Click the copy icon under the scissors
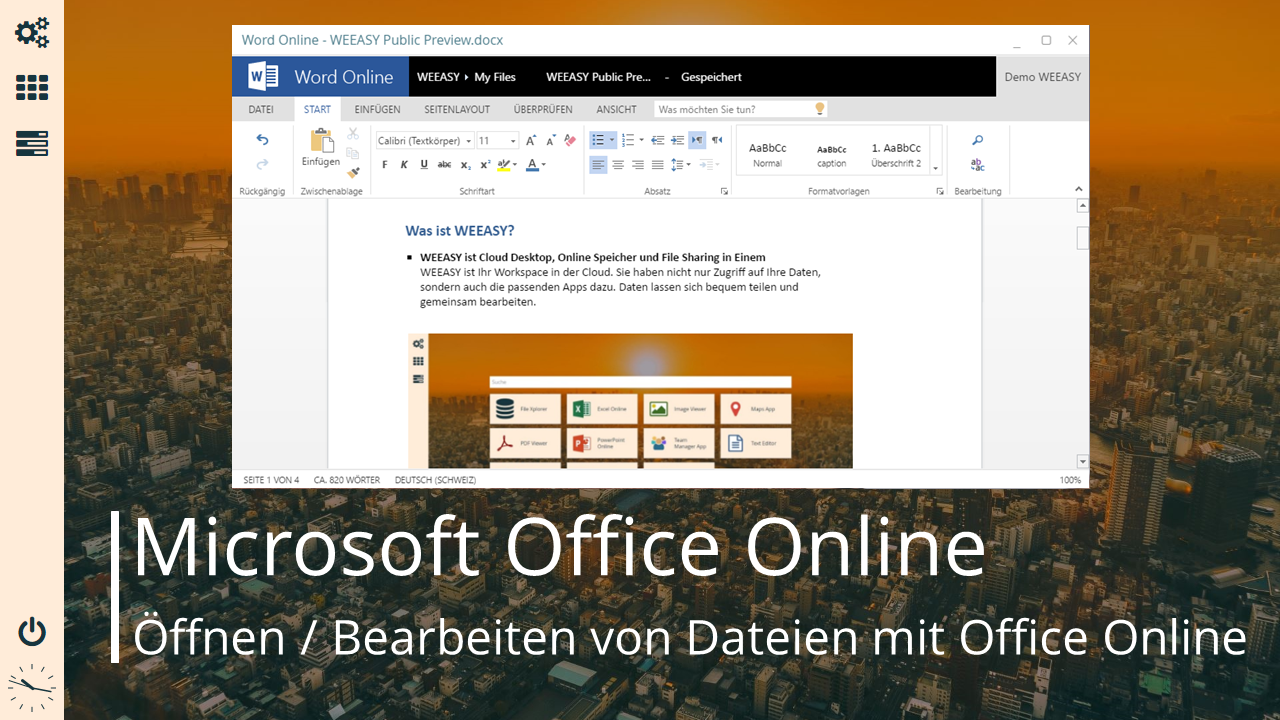1280x720 pixels. click(353, 153)
